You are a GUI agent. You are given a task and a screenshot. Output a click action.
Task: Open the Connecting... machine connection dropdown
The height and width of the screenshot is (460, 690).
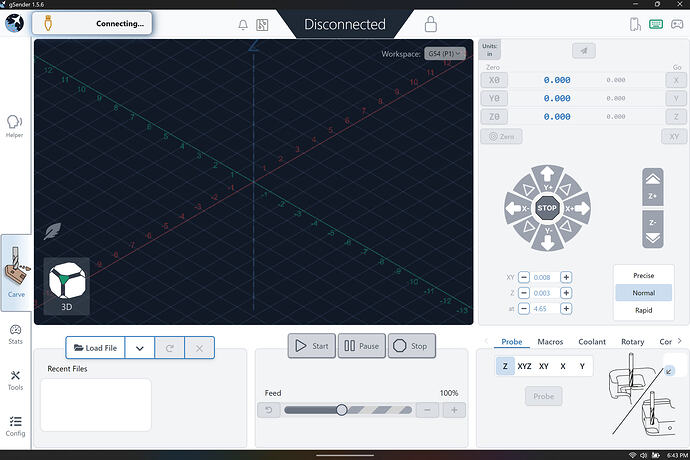92,23
